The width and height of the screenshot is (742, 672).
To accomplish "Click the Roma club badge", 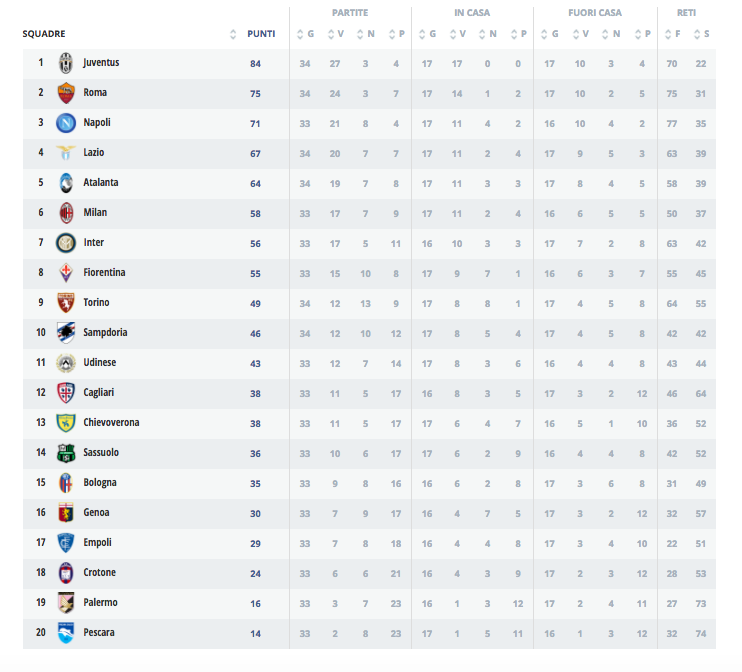I will (x=66, y=93).
